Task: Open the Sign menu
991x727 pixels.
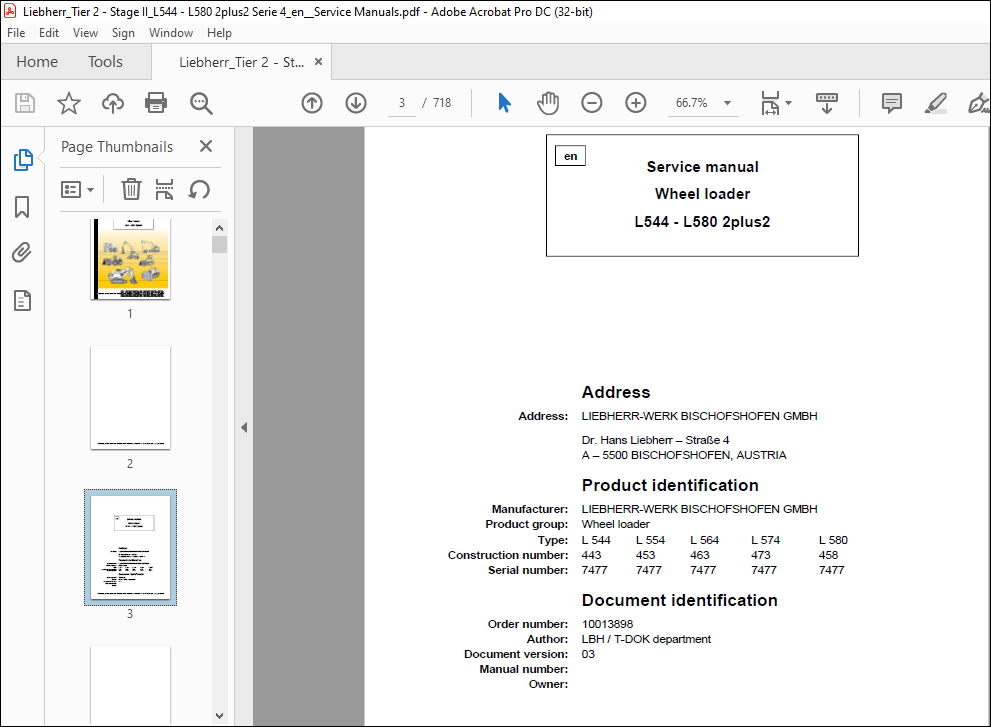Action: (123, 33)
